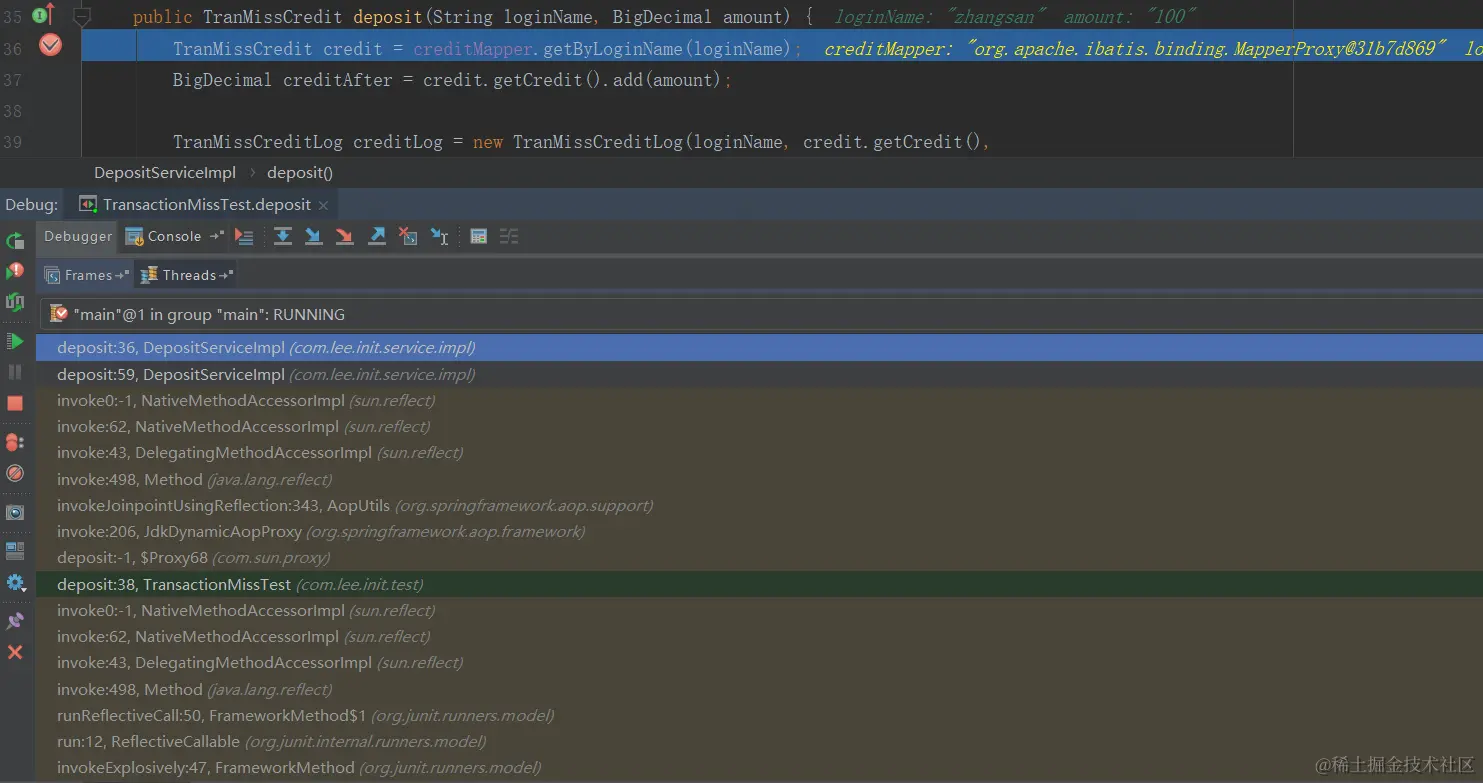Viewport: 1483px width, 783px height.
Task: Select frame invokeJoinpointUsingReflection:343, AopUtils
Action: [x=759, y=505]
